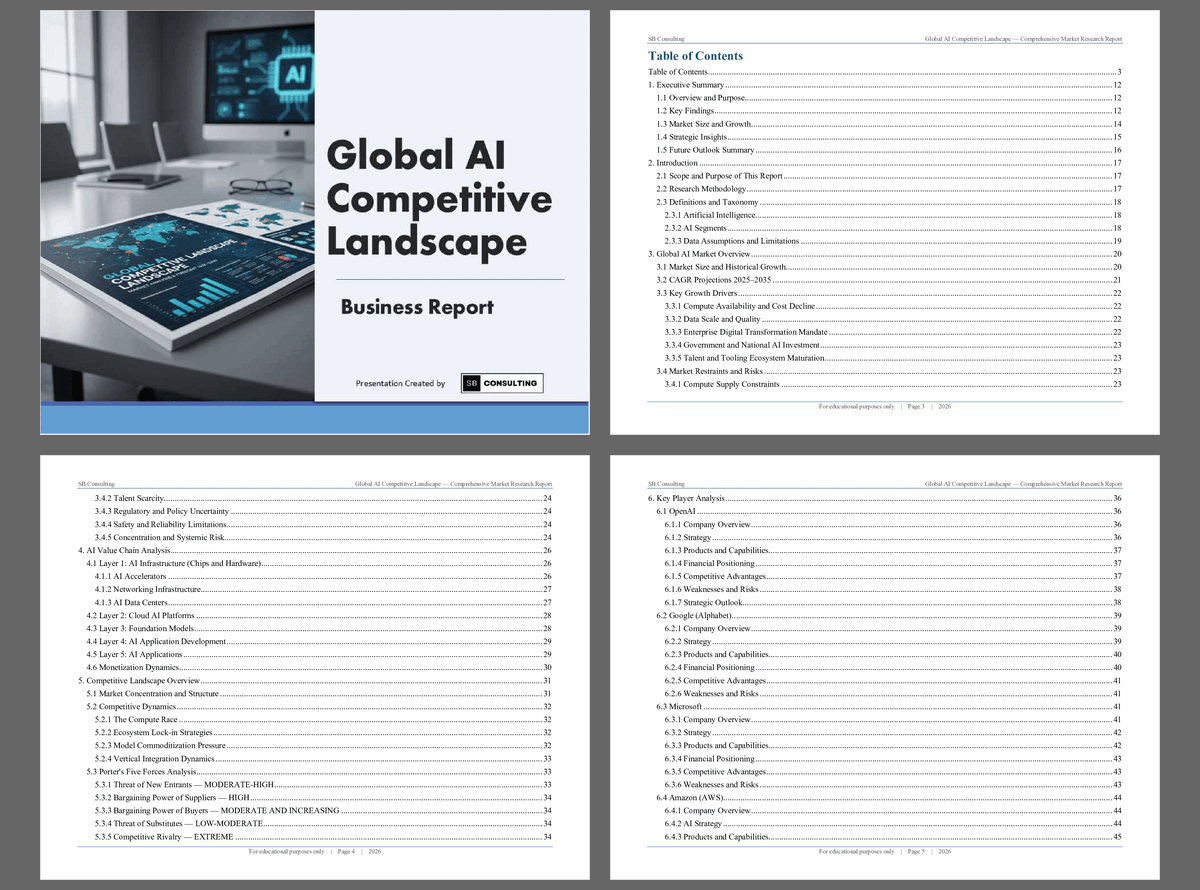Screen dimensions: 1200x890
Task: Jump to '4.6 Monetization Dynamics' entry
Action: pos(133,667)
